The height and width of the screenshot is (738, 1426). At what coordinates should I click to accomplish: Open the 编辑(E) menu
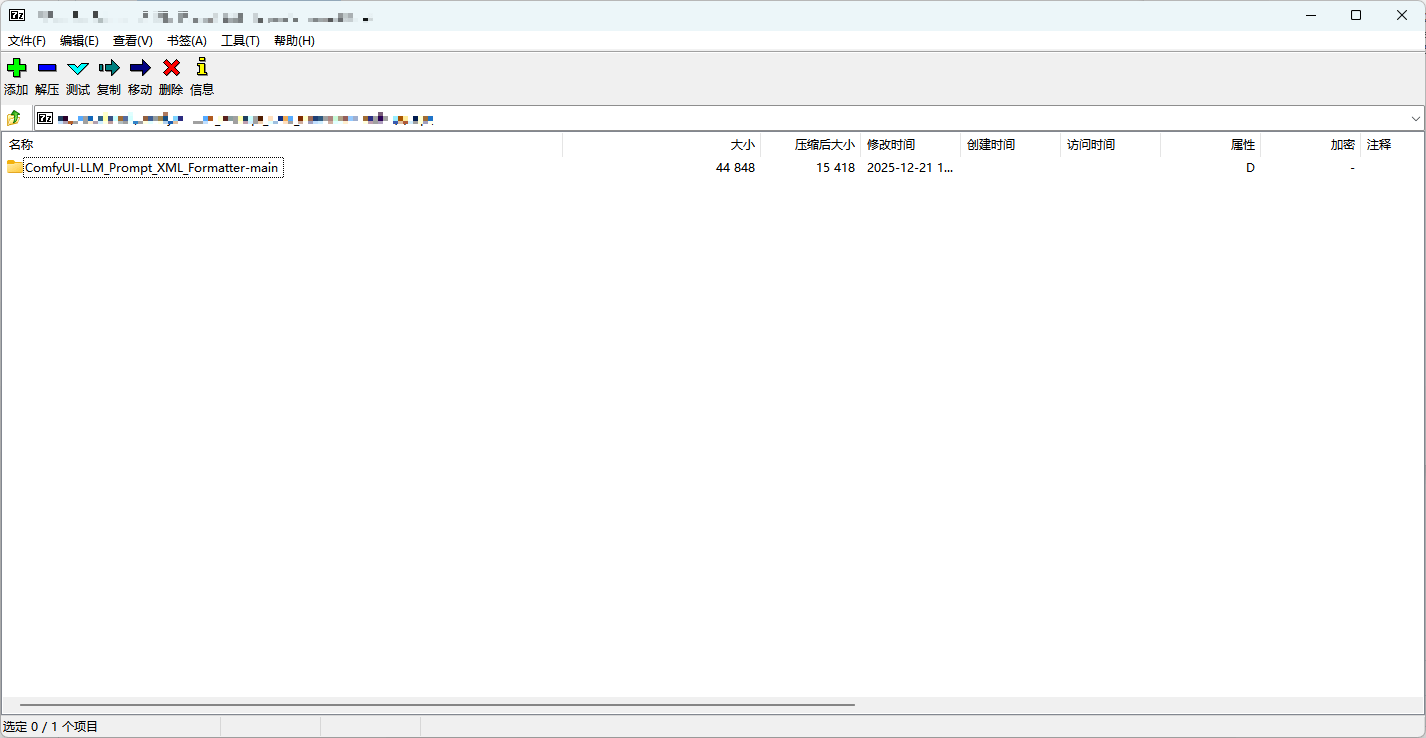point(79,41)
